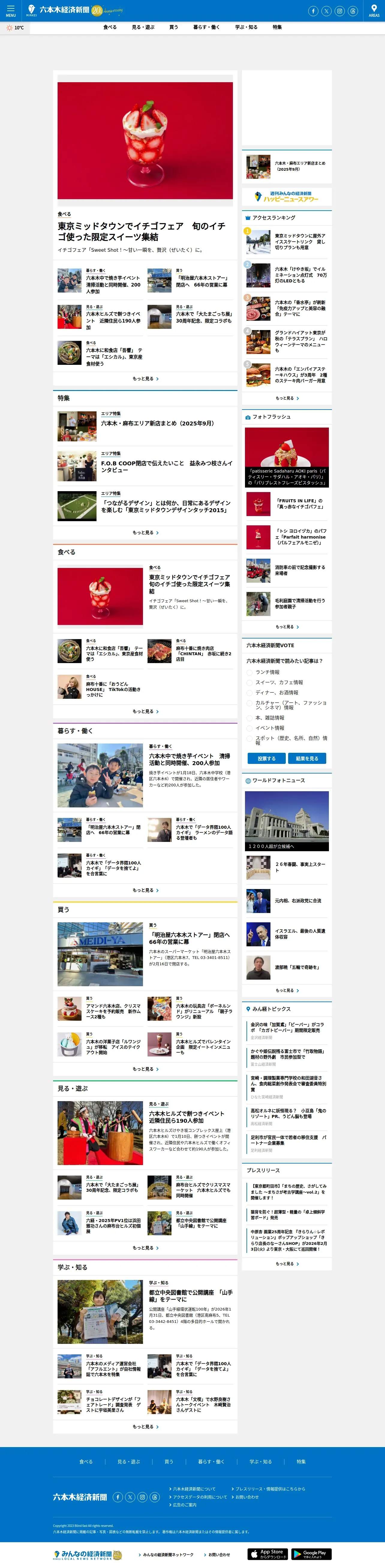Open Threads icon in the header
385x1568 pixels.
[353, 11]
